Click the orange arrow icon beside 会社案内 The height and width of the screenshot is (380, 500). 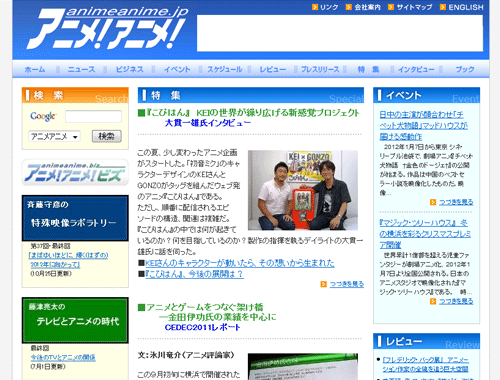click(349, 7)
